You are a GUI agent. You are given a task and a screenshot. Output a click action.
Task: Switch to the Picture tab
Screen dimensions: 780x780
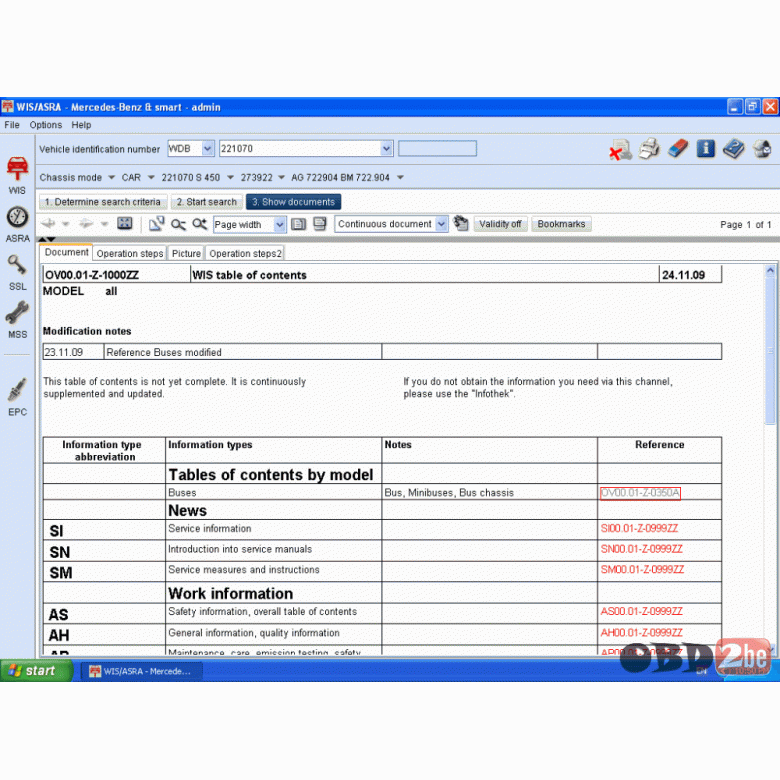coord(186,254)
